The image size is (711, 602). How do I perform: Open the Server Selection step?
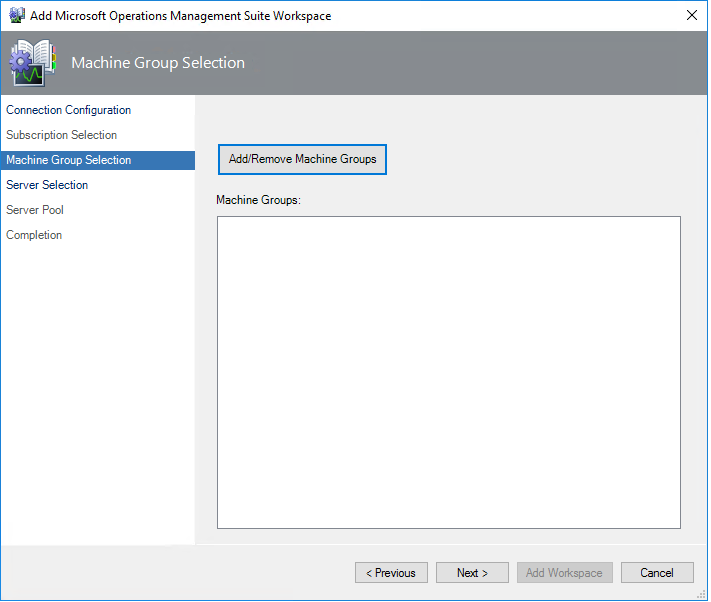click(47, 185)
